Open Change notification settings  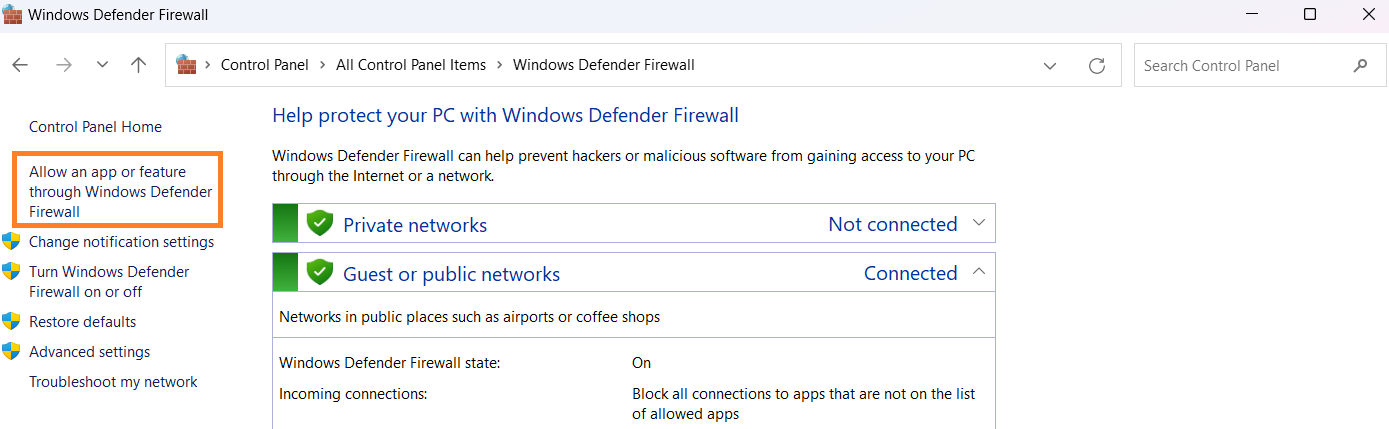coord(121,242)
